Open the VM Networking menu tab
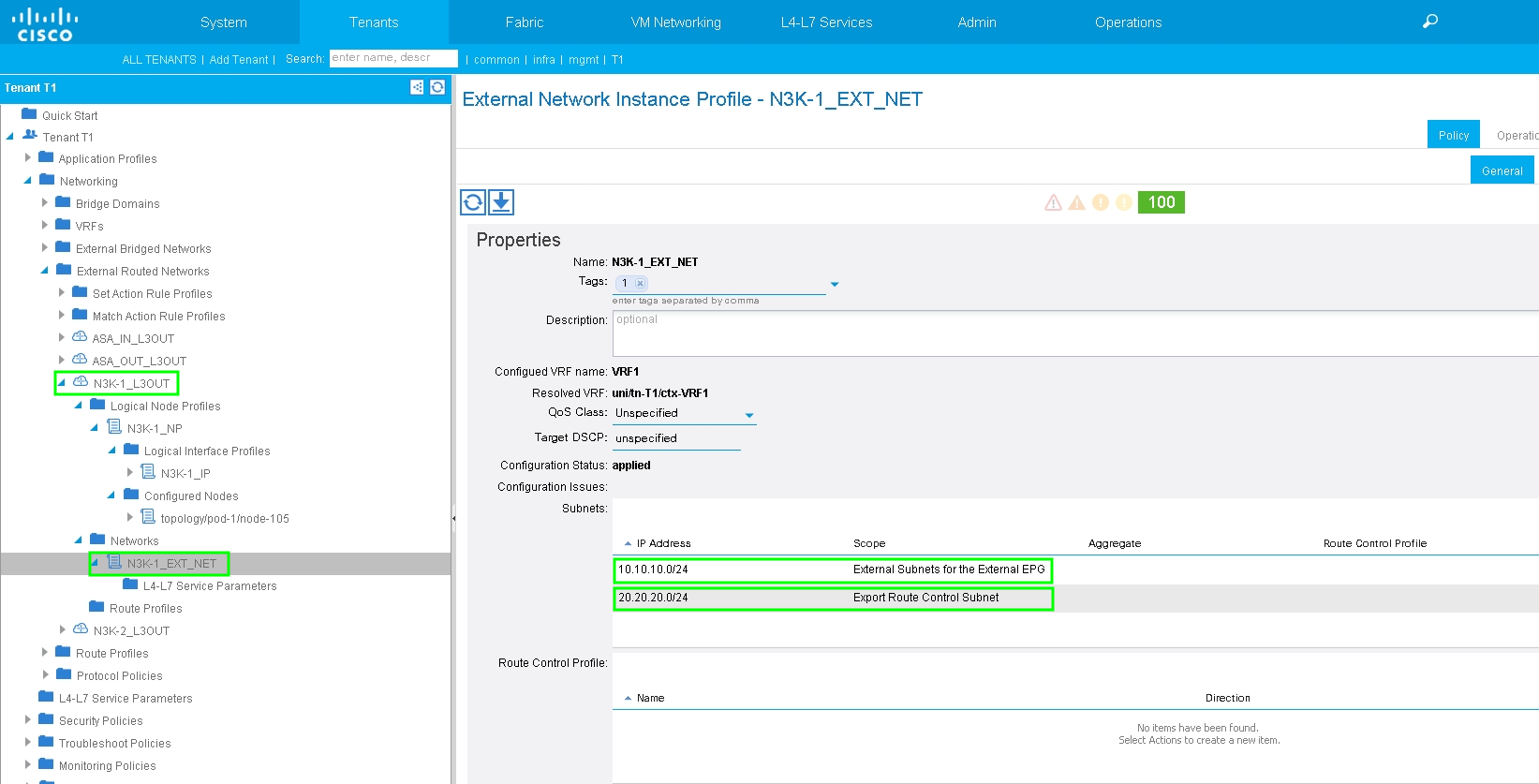1539x784 pixels. [675, 22]
